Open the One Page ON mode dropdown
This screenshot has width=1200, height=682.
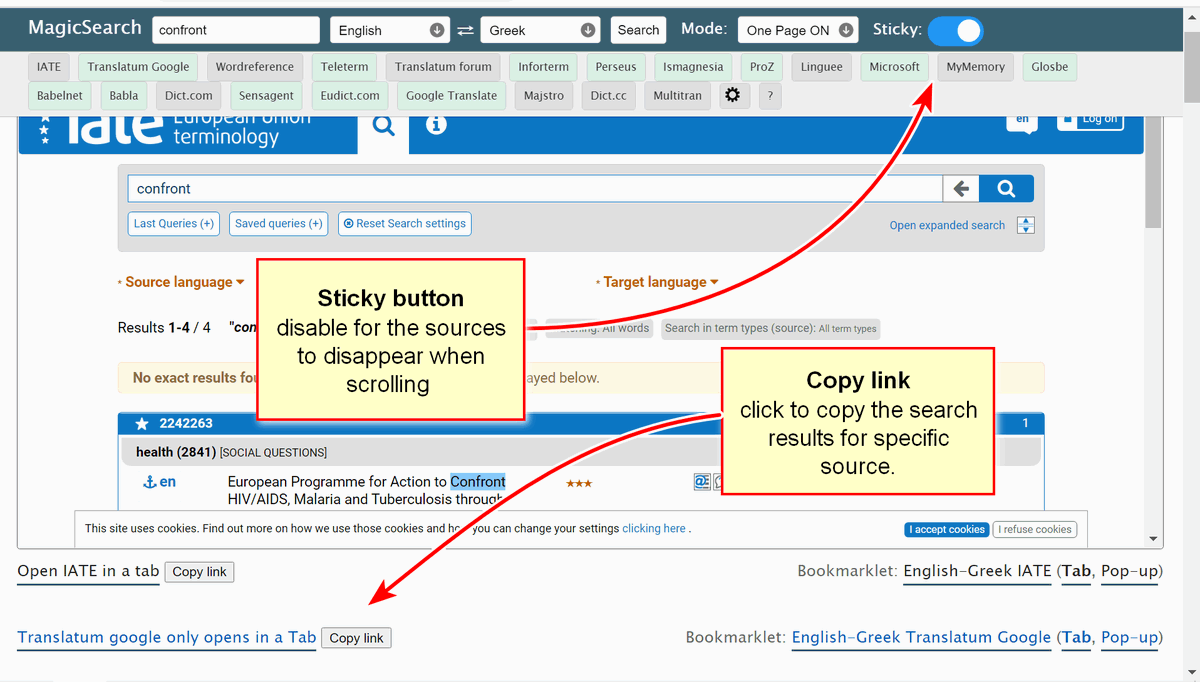coord(797,29)
